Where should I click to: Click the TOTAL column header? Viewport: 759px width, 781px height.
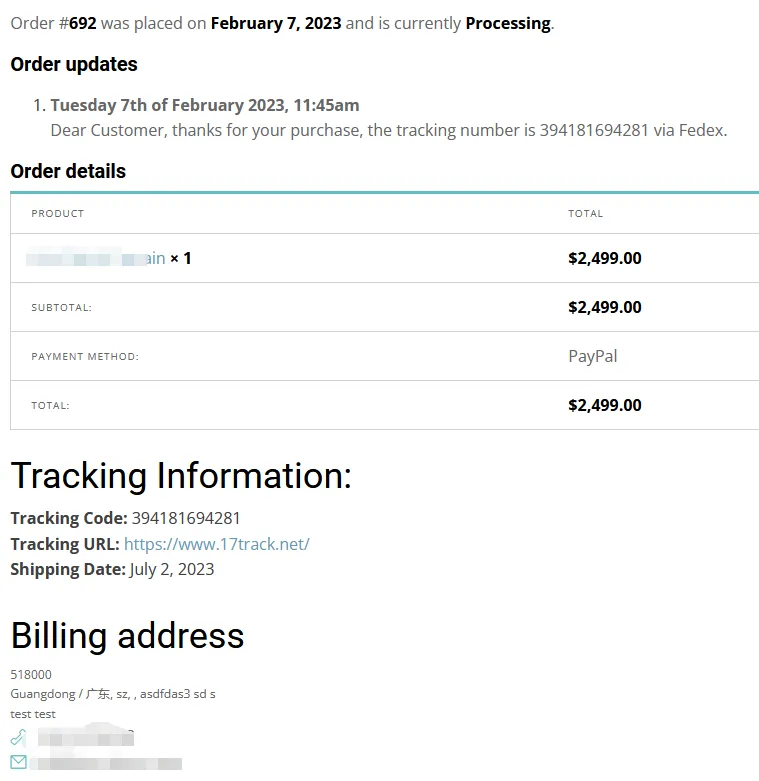tap(585, 213)
